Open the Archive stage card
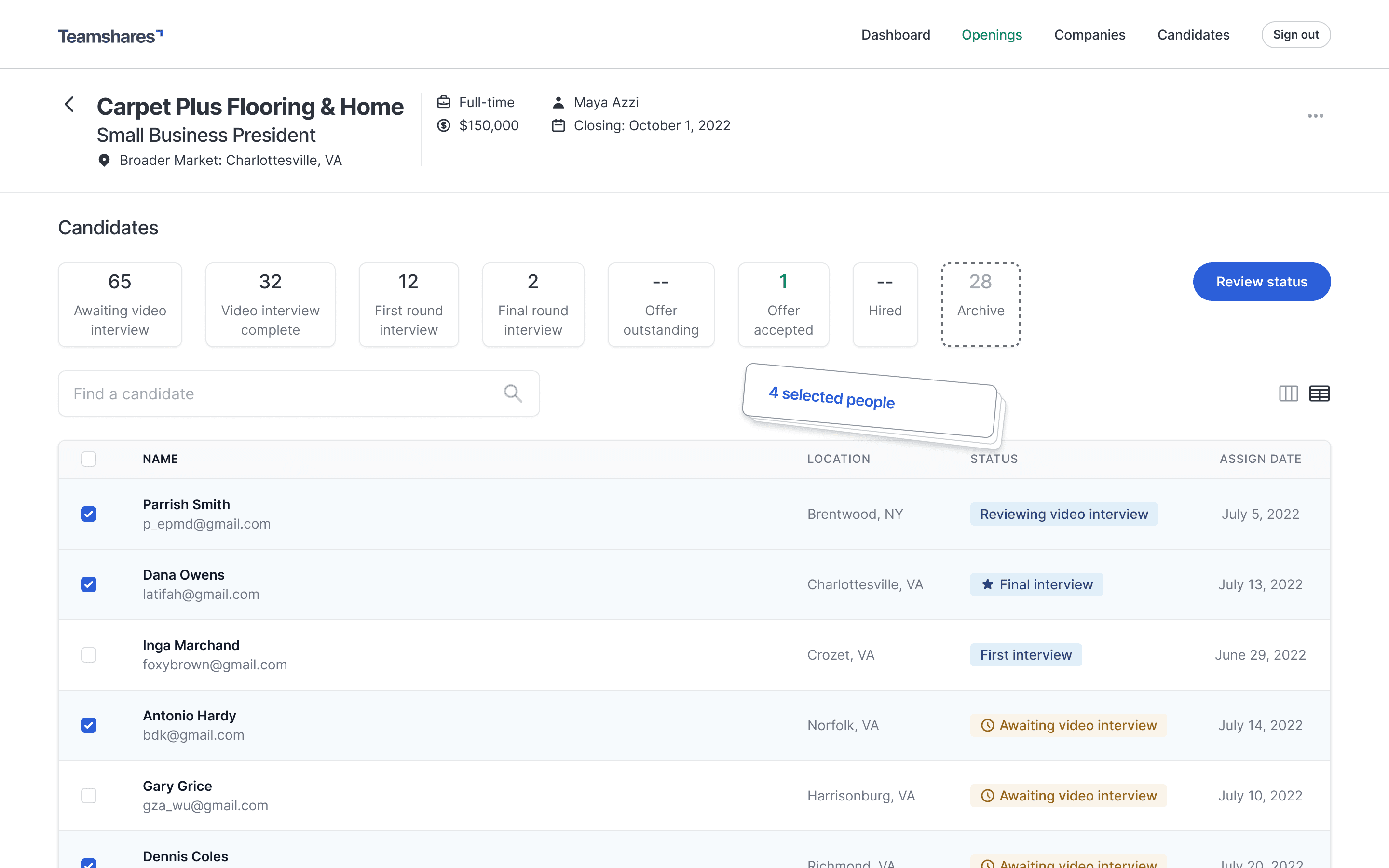The image size is (1389, 868). click(980, 305)
